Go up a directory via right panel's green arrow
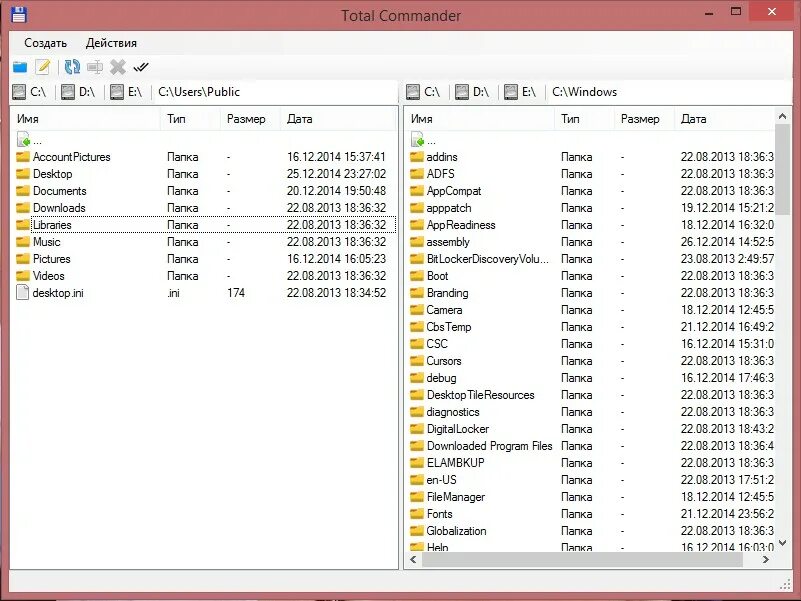Screen dimensions: 801x601 (420, 139)
